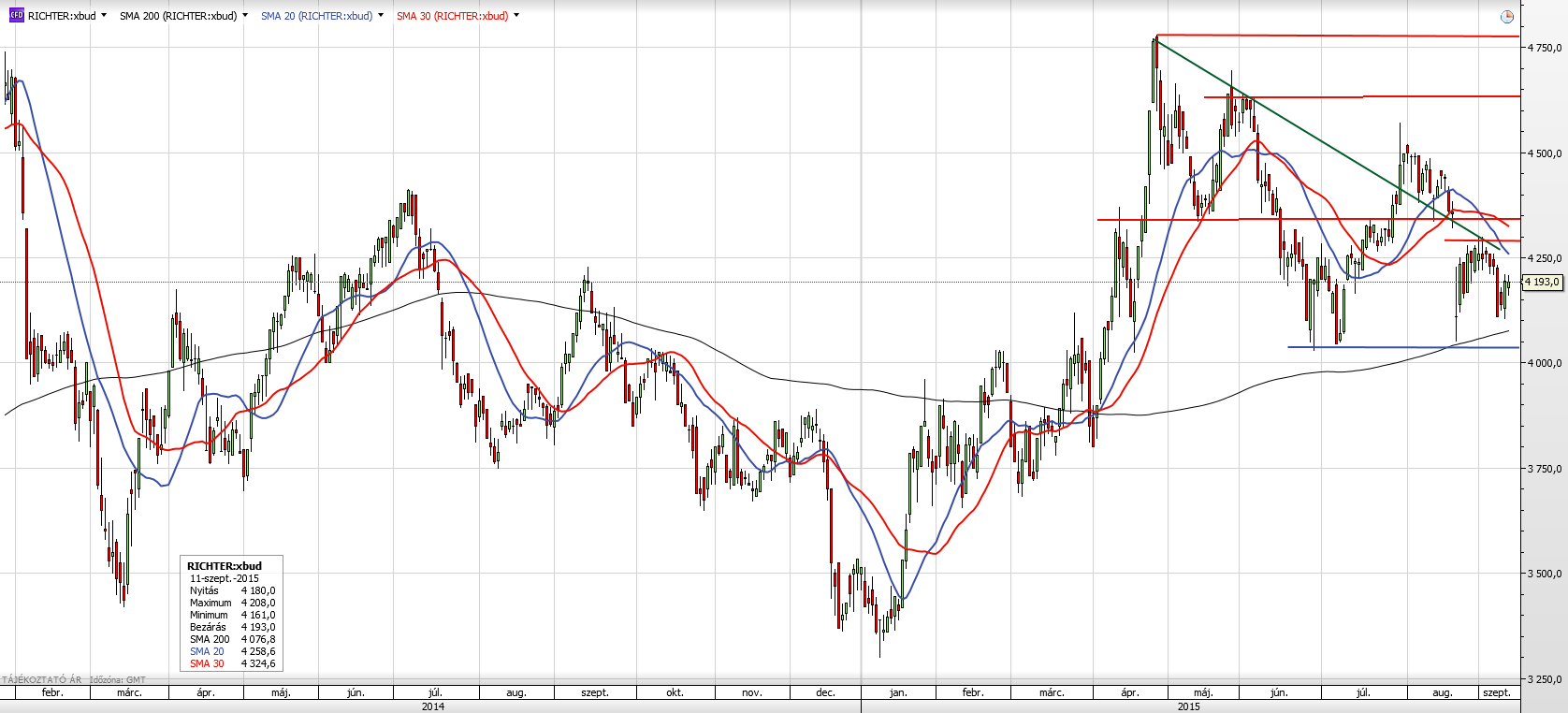This screenshot has height=713, width=1568.
Task: Click the 4 500,0 price axis label
Action: point(1545,153)
